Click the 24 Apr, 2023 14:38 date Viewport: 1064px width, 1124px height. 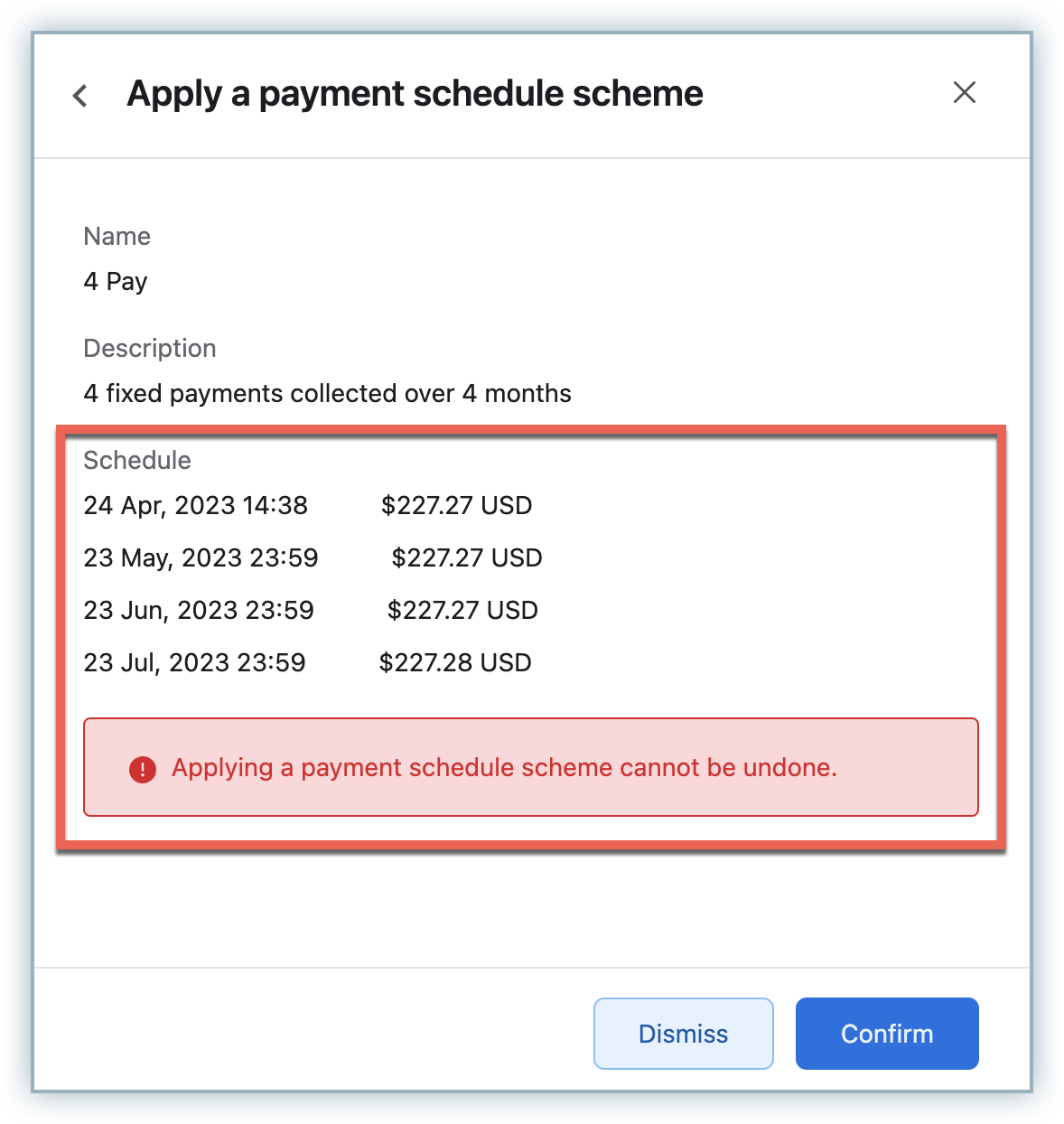(x=196, y=506)
